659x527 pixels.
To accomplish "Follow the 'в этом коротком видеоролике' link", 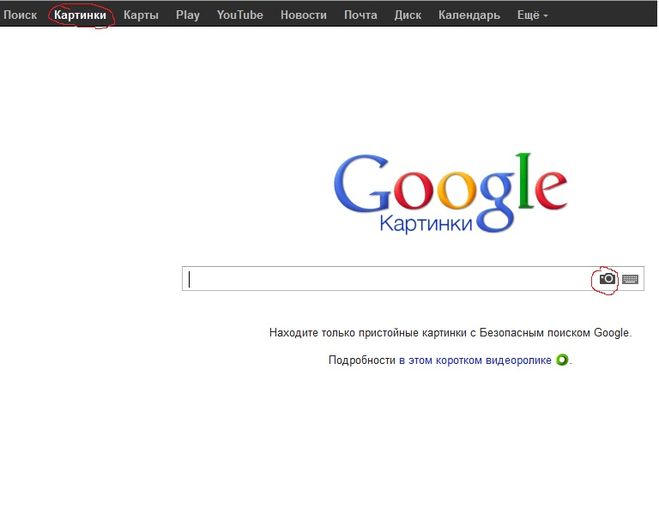I will 475,360.
